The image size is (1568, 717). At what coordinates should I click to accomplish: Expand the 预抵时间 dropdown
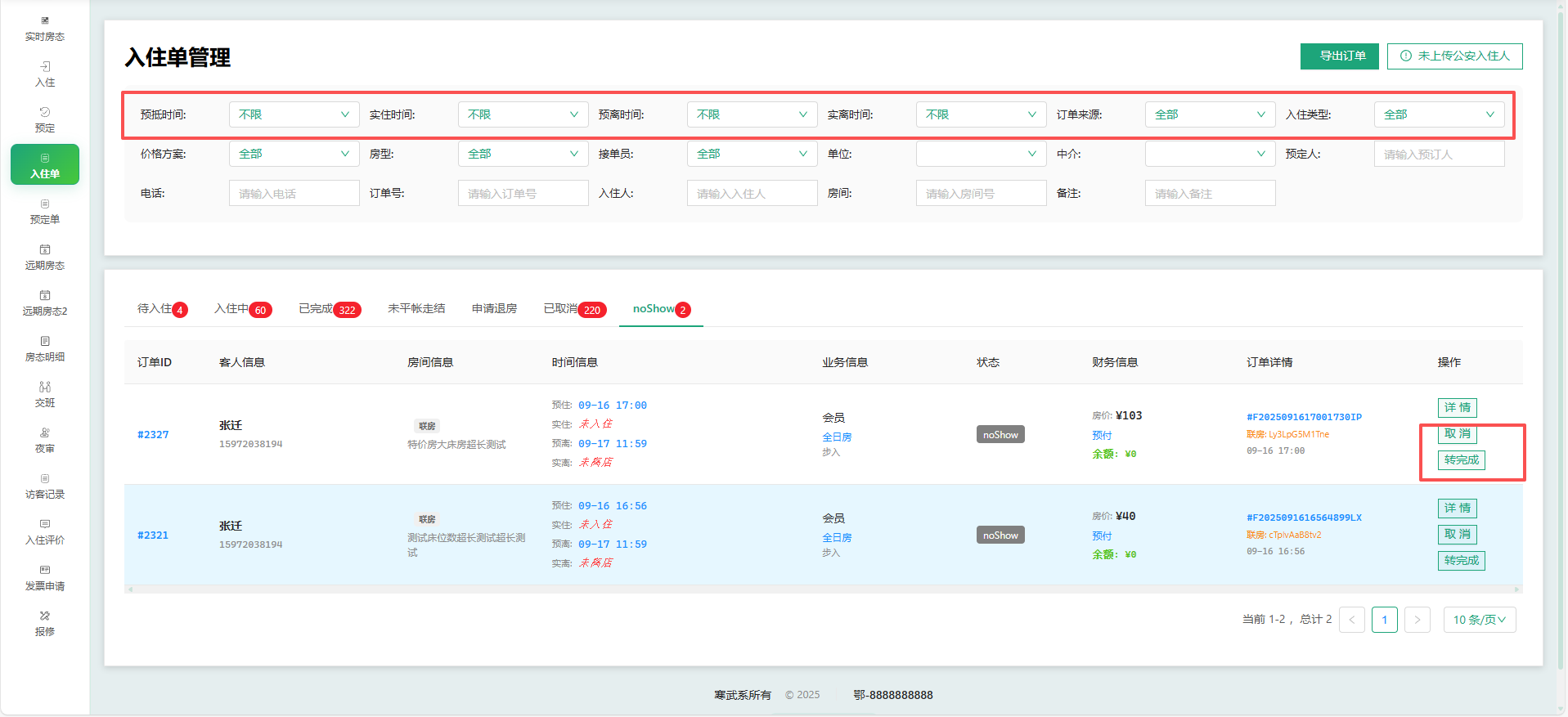tap(294, 114)
